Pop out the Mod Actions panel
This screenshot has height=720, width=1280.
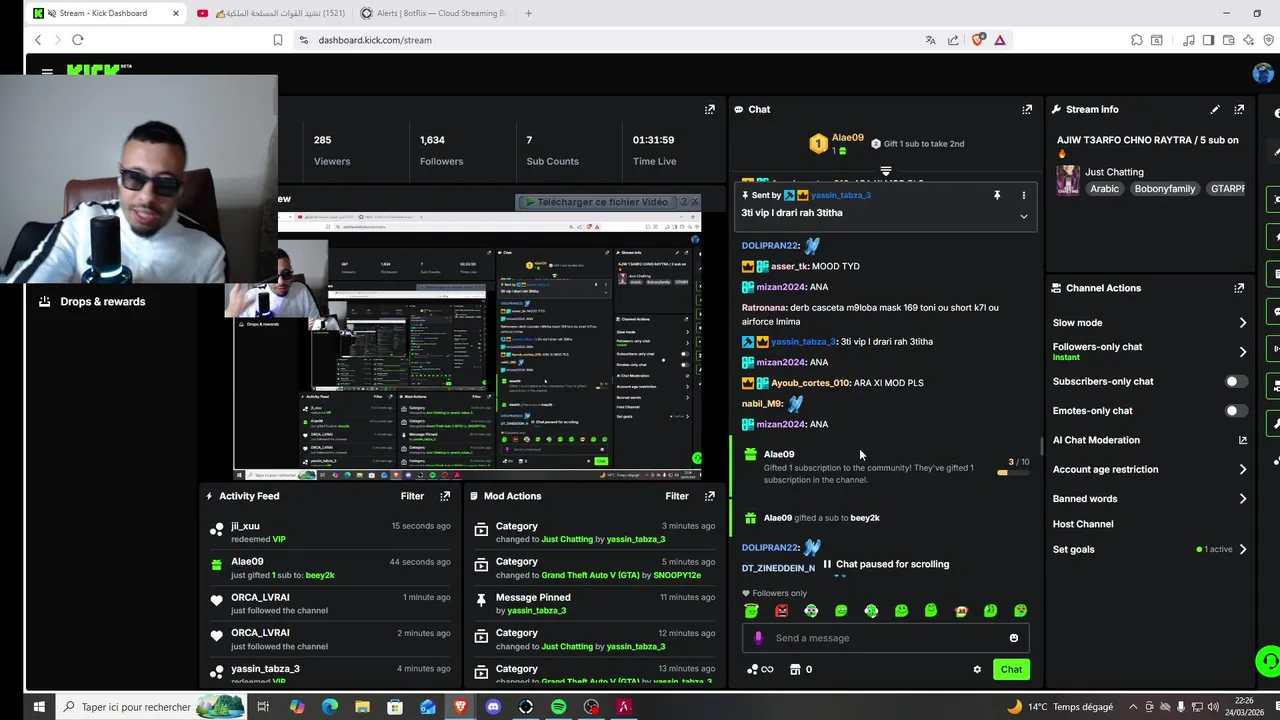coord(709,496)
